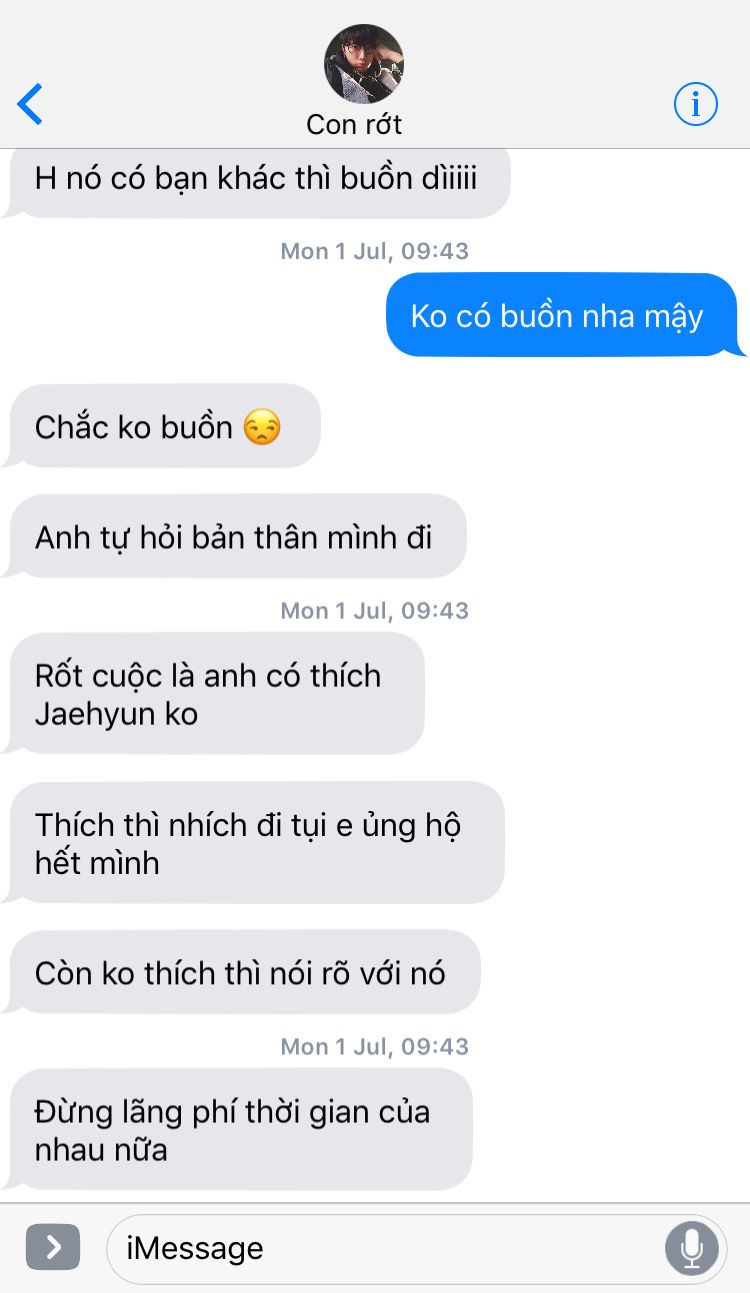750x1293 pixels.
Task: Tap the 'H nó có bạn khác' bubble
Action: tap(257, 180)
